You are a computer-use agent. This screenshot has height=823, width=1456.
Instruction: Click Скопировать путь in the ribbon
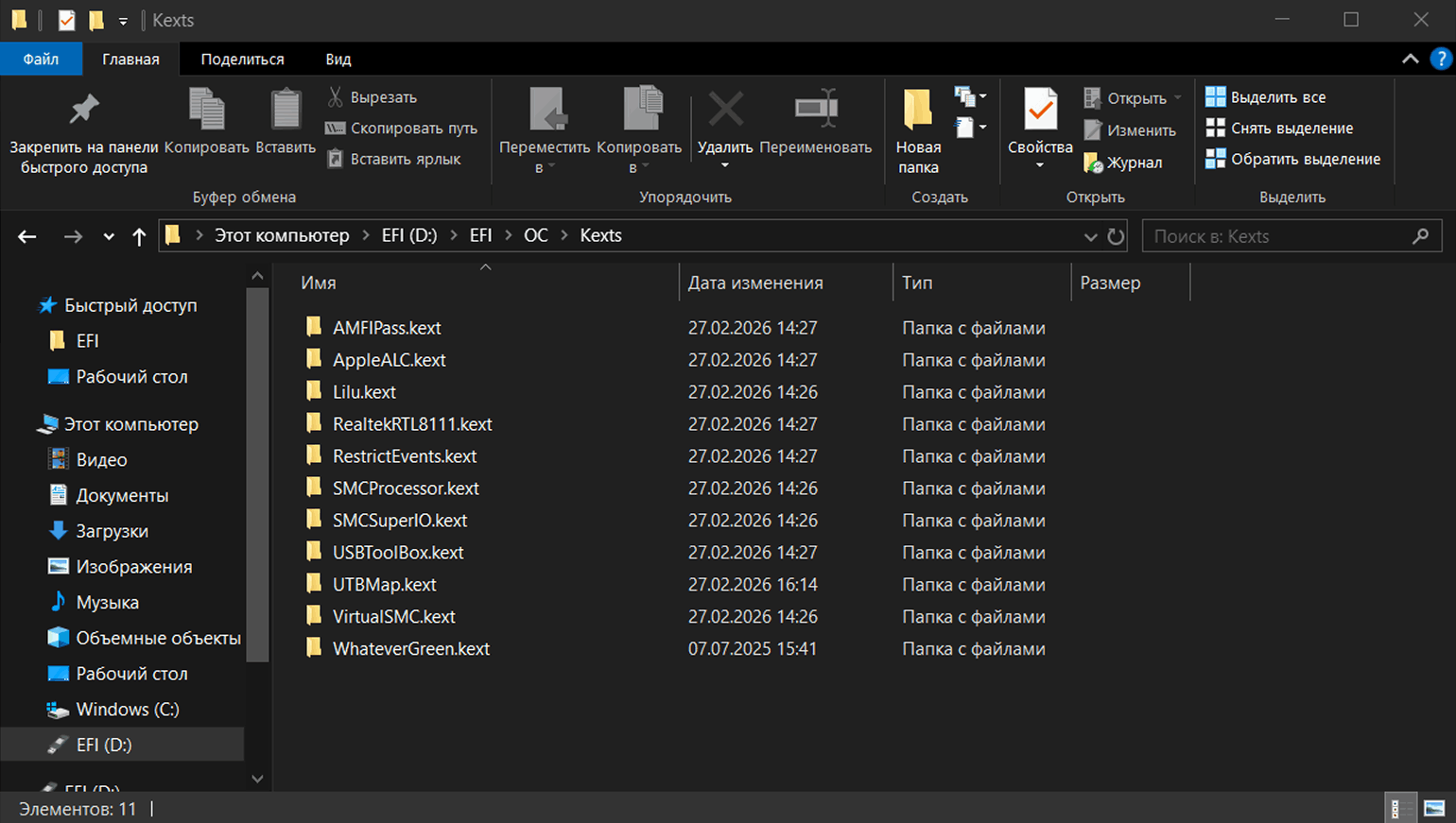coord(402,129)
